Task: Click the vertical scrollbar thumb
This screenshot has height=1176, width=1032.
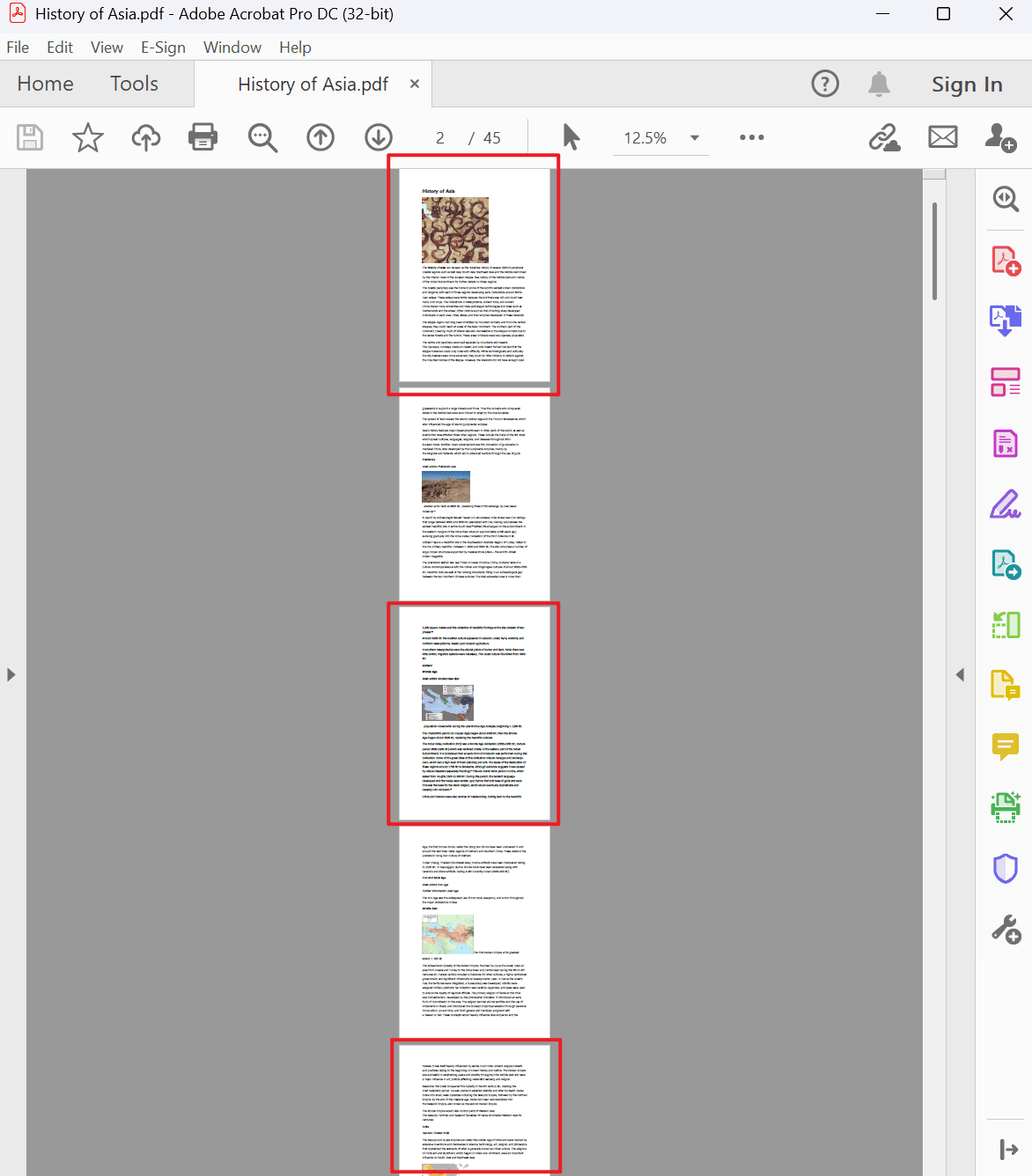Action: tap(934, 251)
